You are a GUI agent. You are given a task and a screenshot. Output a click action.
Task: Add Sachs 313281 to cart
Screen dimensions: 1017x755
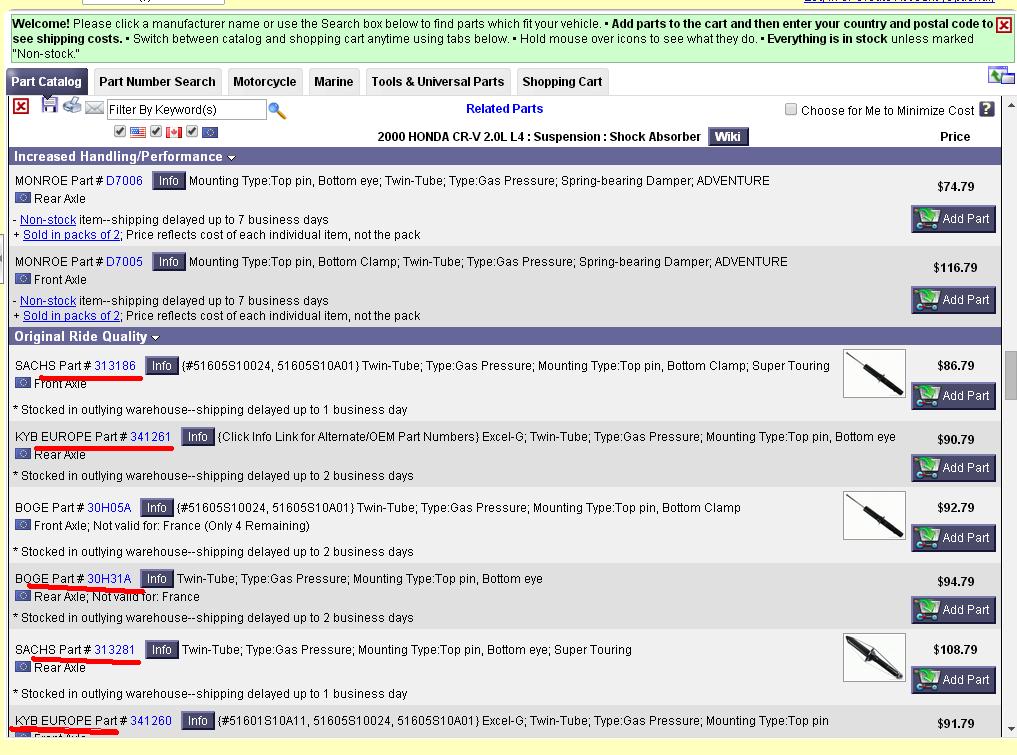click(x=953, y=680)
